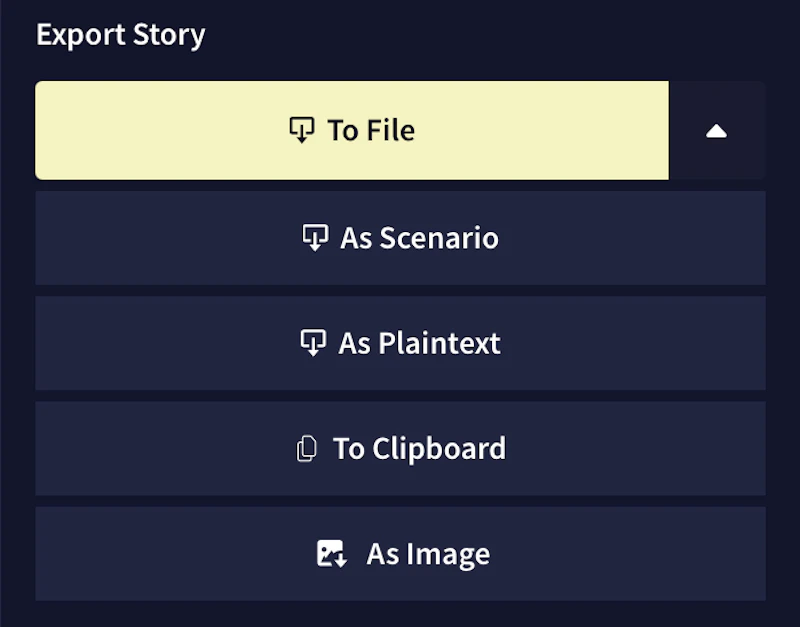Click the picture icon next to As Image label

[x=330, y=553]
